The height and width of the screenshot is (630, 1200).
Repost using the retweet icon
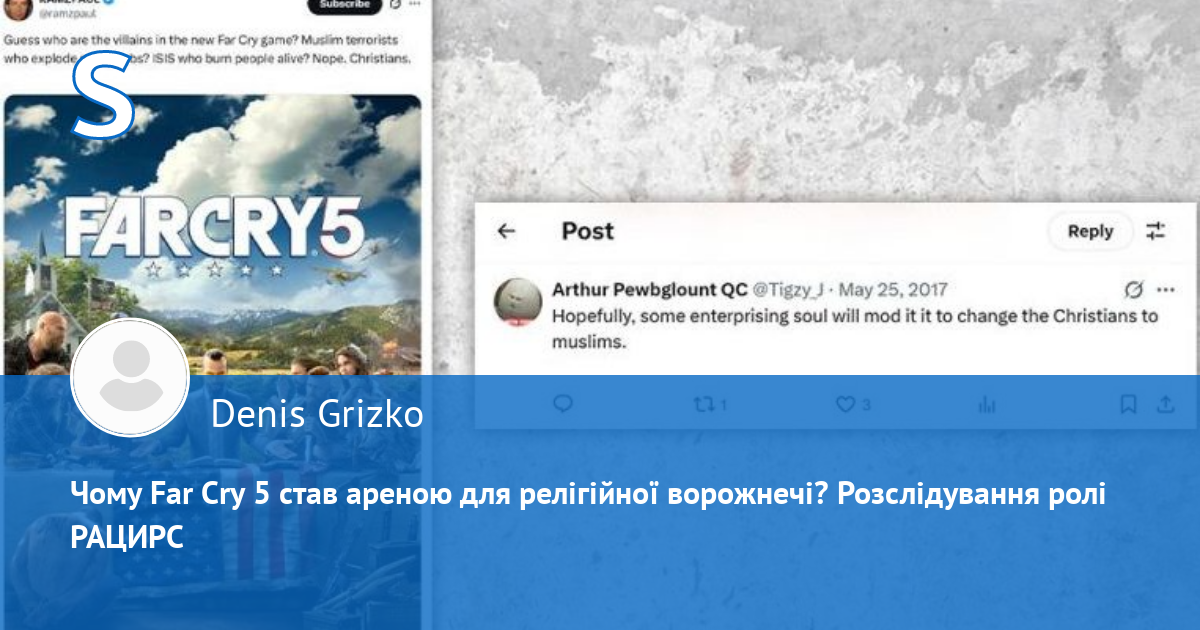tap(705, 404)
